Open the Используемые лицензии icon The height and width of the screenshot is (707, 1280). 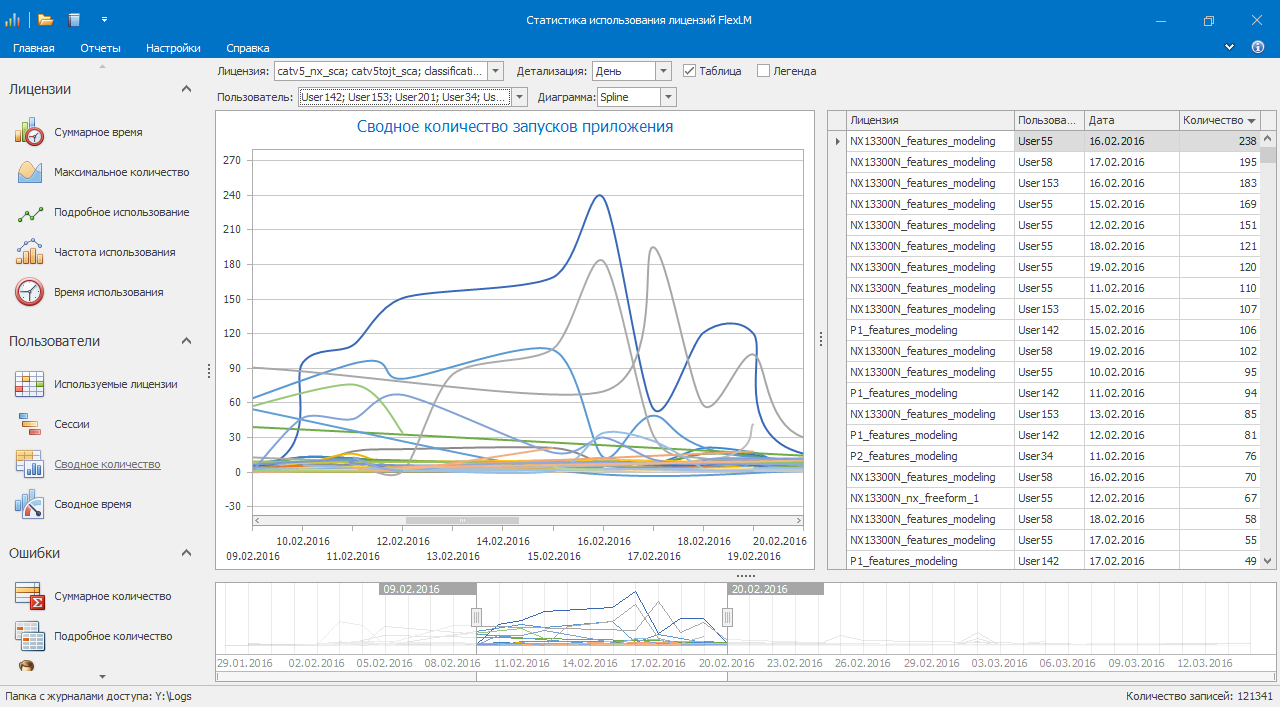tap(29, 384)
